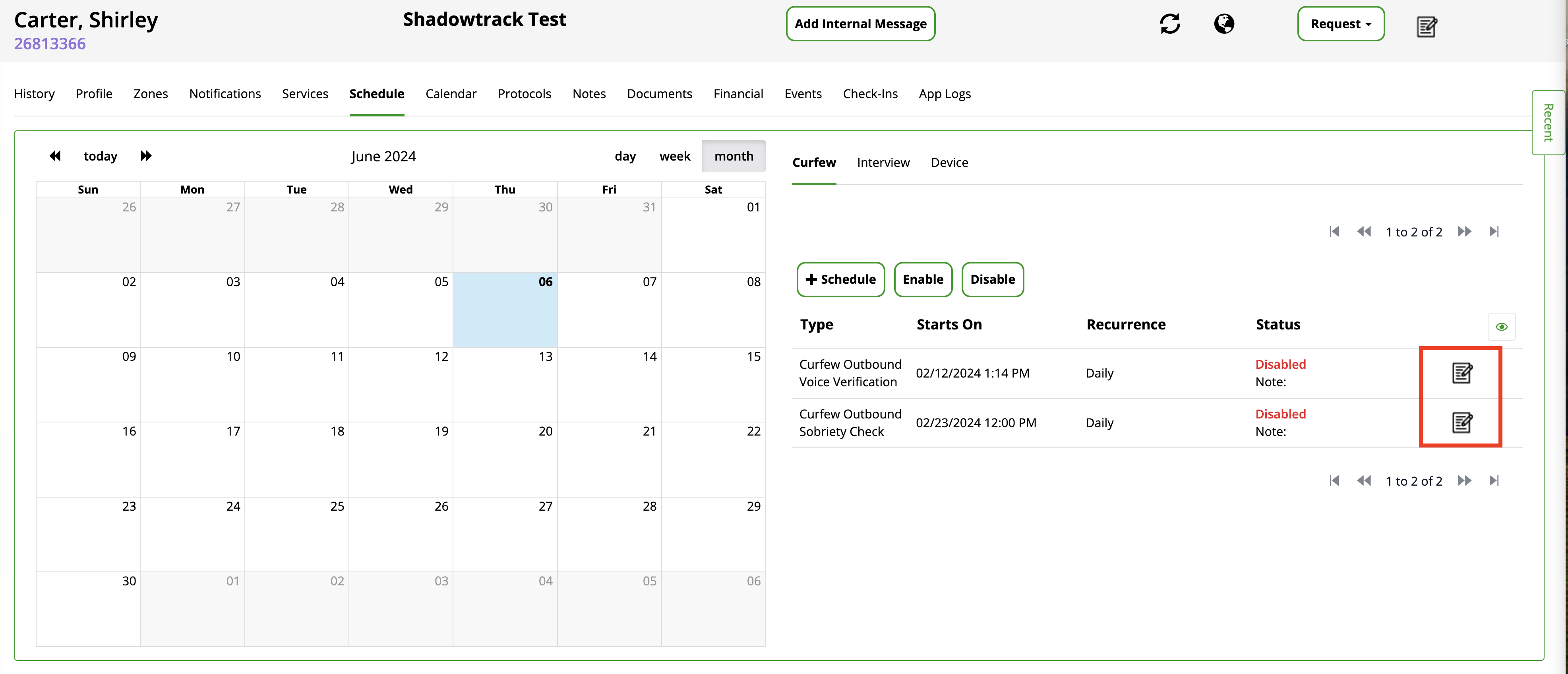
Task: Jump to first page, bottom pagination
Action: pyautogui.click(x=1334, y=480)
